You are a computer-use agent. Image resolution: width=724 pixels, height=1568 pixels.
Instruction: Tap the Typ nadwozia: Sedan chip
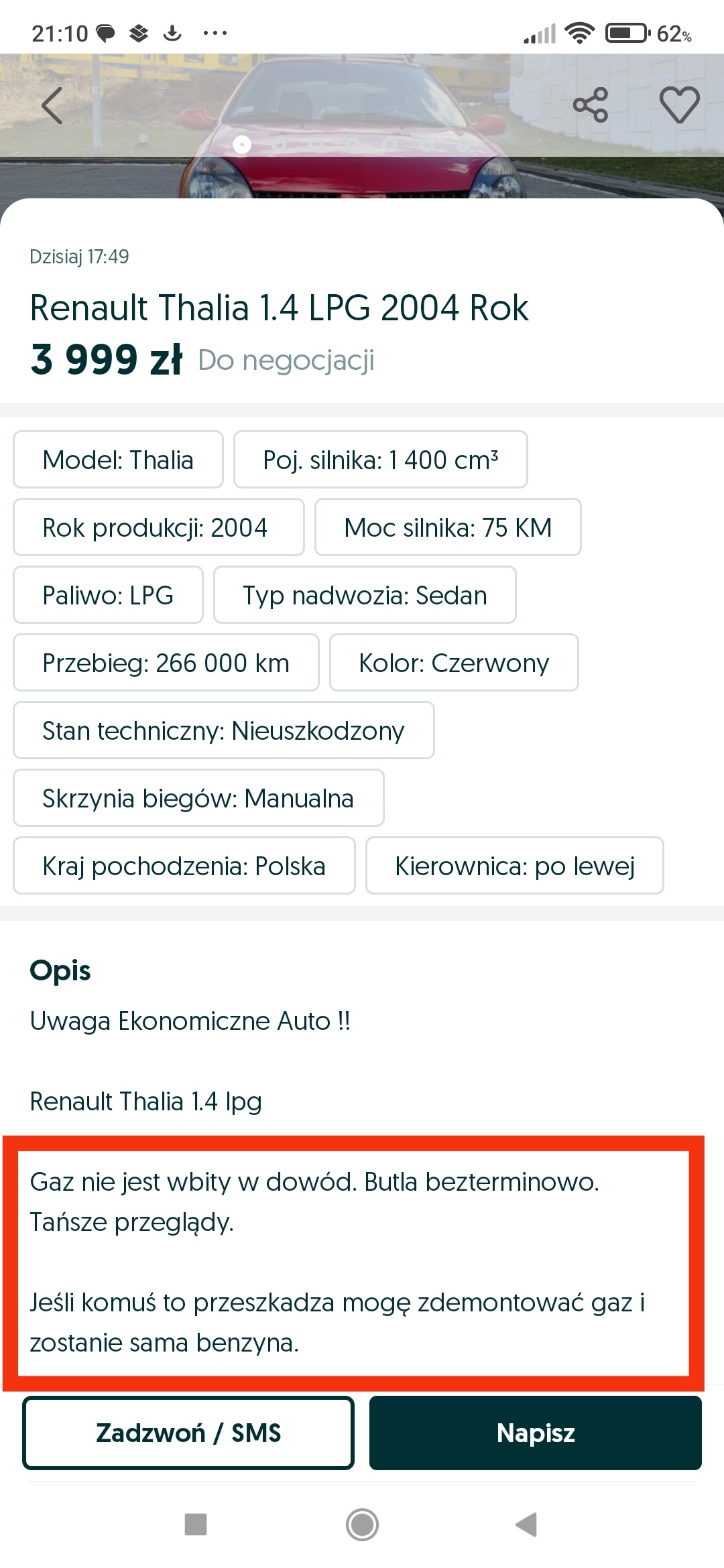pos(365,595)
